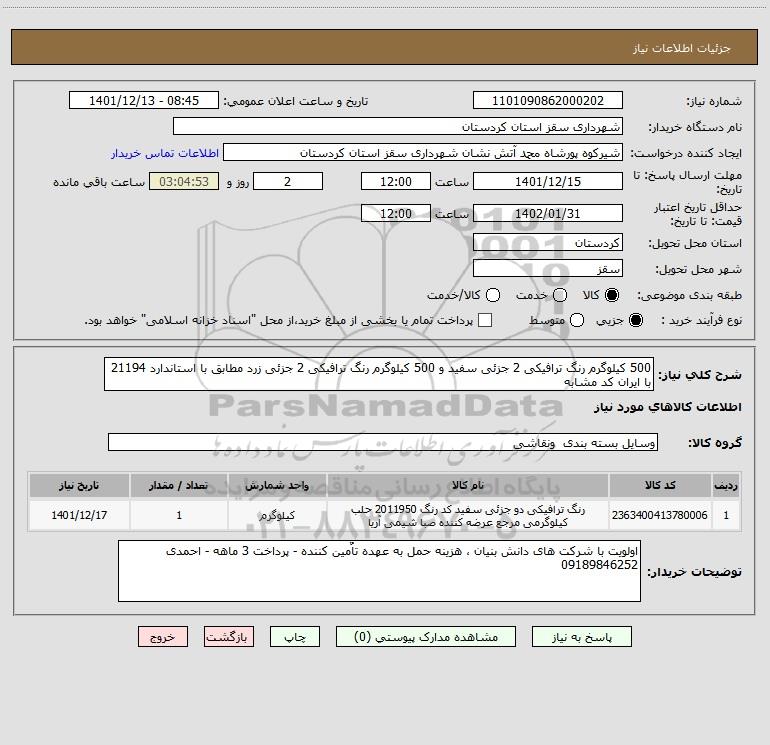Click the تعداد / مقدار column header
The width and height of the screenshot is (770, 745).
[179, 486]
